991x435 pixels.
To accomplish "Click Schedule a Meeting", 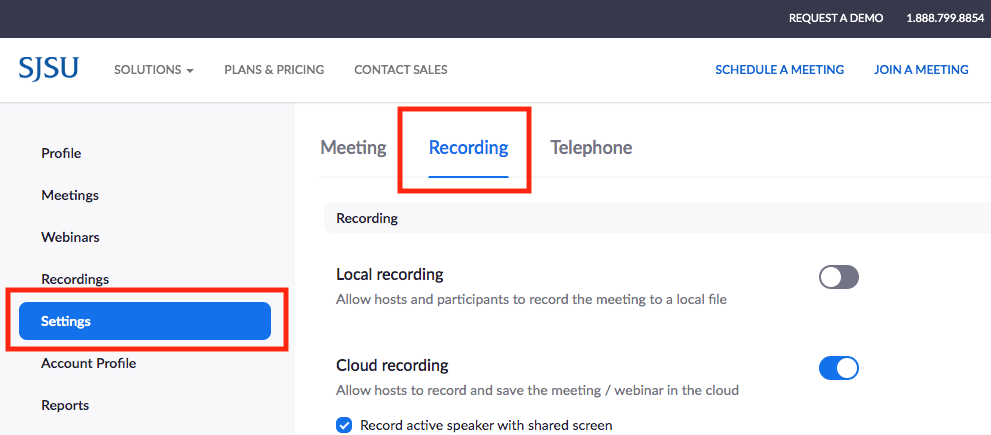I will pos(779,70).
